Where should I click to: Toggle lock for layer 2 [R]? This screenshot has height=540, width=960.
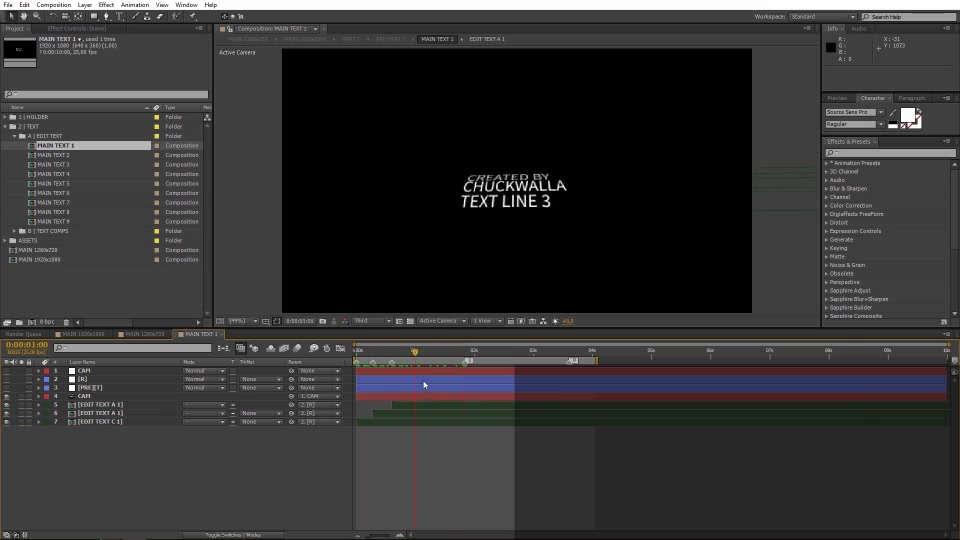29,380
